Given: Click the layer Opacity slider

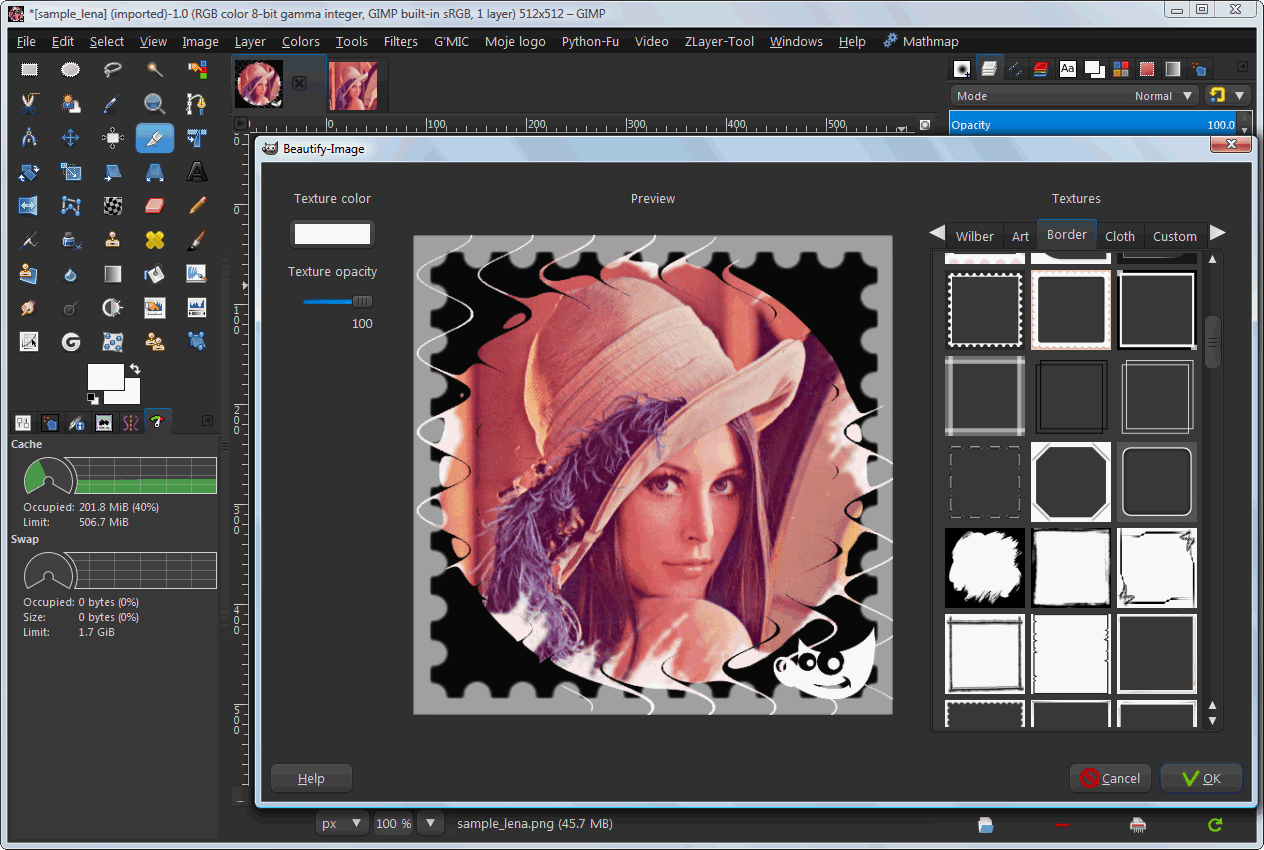Looking at the screenshot, I should pyautogui.click(x=1093, y=125).
